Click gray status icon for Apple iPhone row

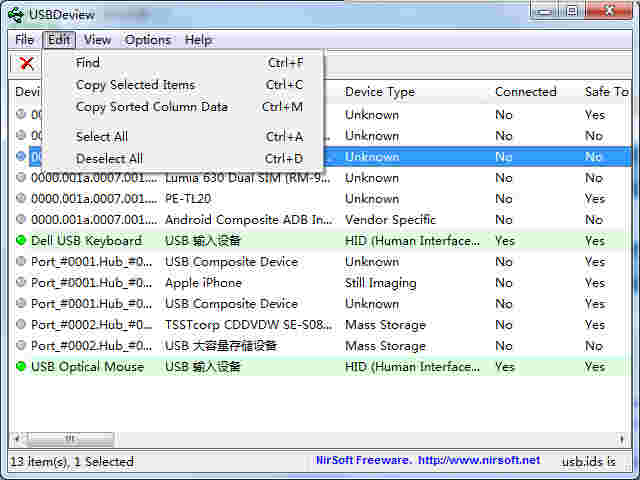click(21, 283)
